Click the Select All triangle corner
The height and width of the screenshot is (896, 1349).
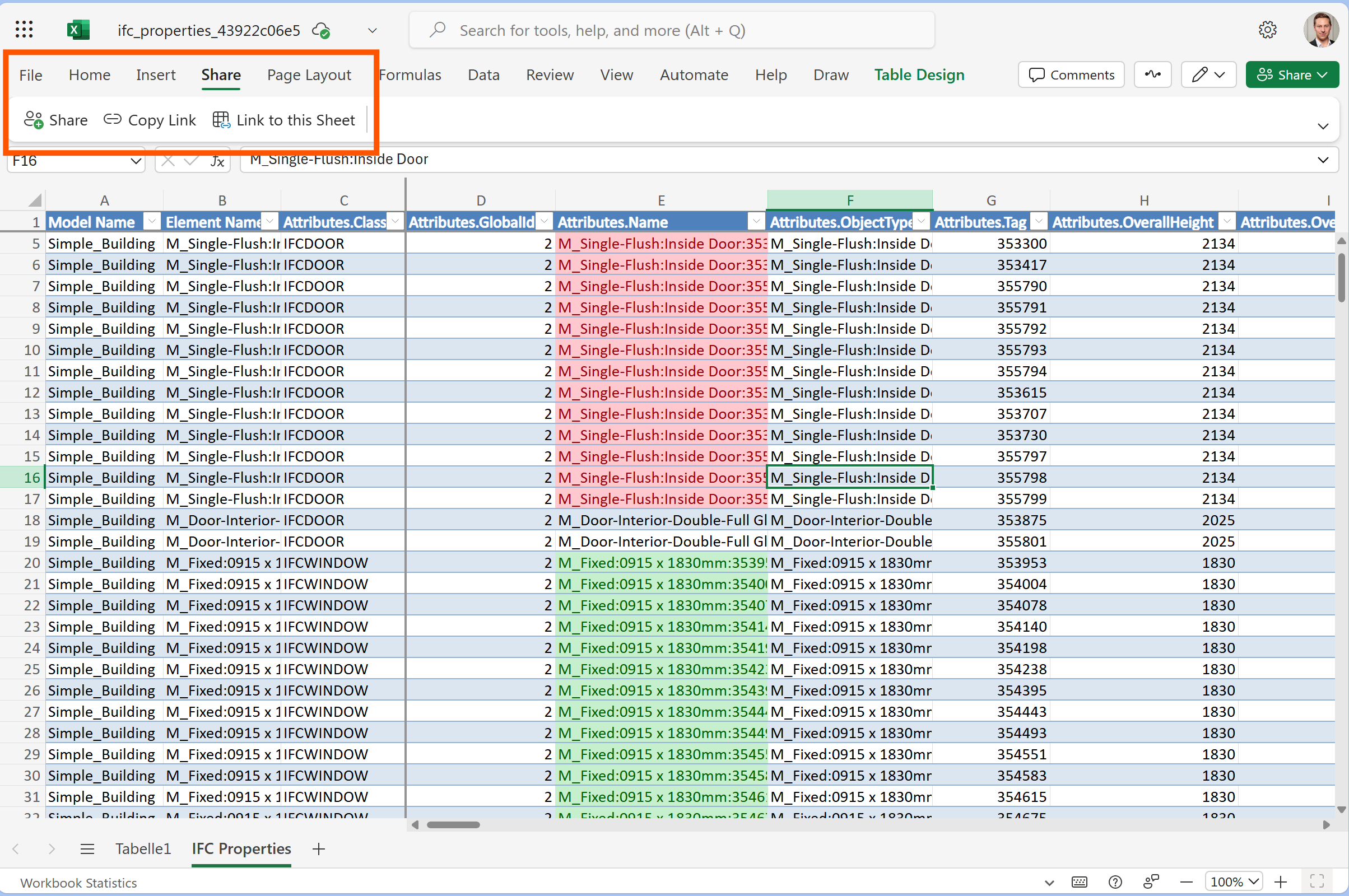click(35, 200)
